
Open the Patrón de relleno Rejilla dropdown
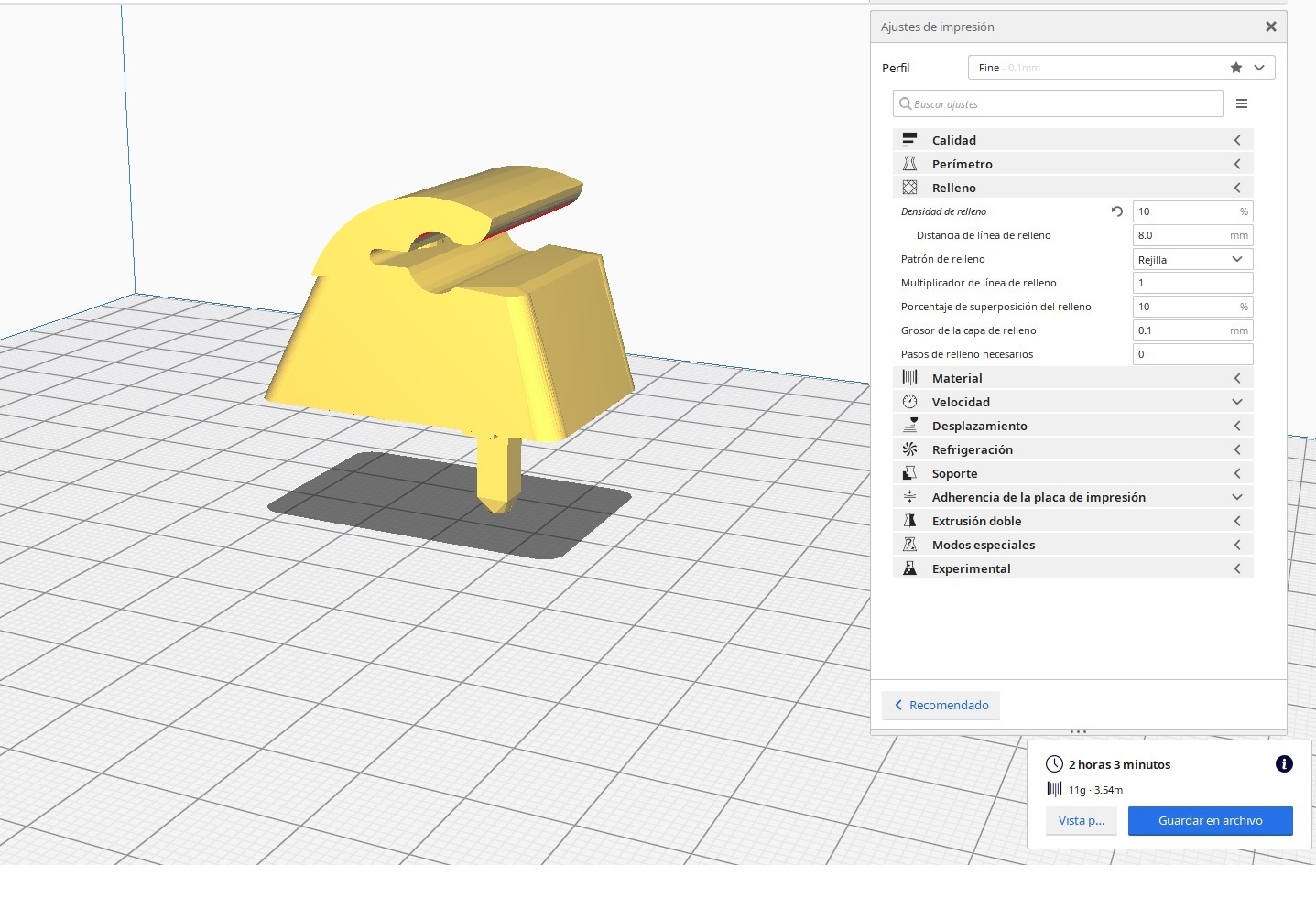coord(1191,259)
